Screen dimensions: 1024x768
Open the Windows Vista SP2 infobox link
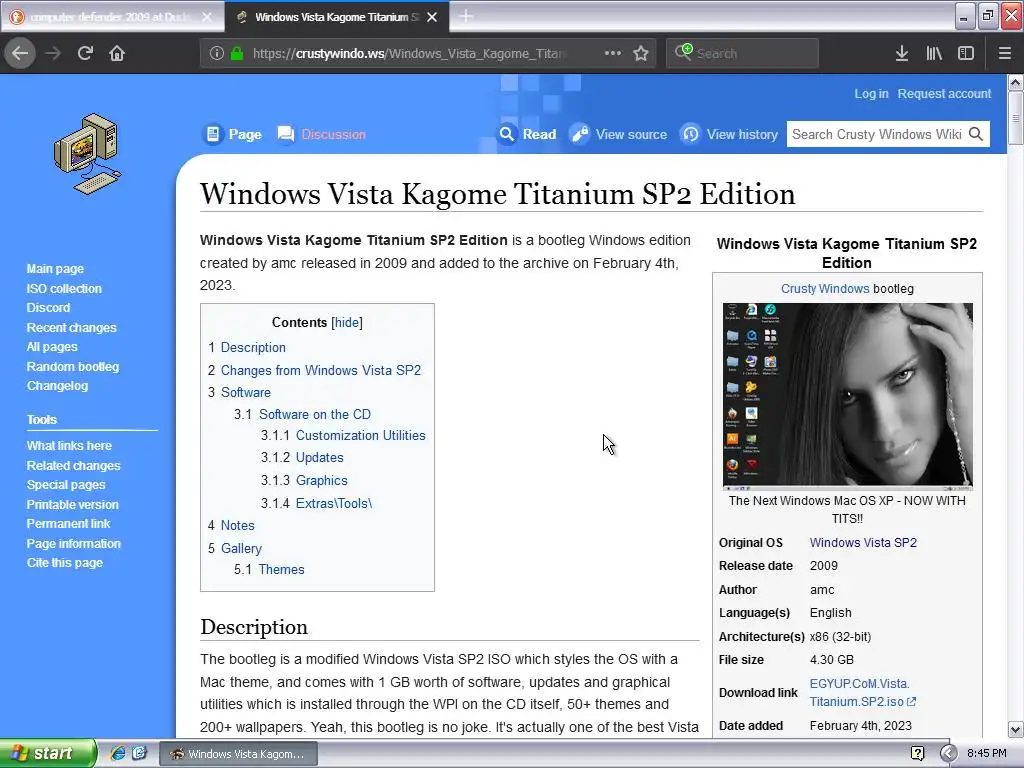click(863, 543)
